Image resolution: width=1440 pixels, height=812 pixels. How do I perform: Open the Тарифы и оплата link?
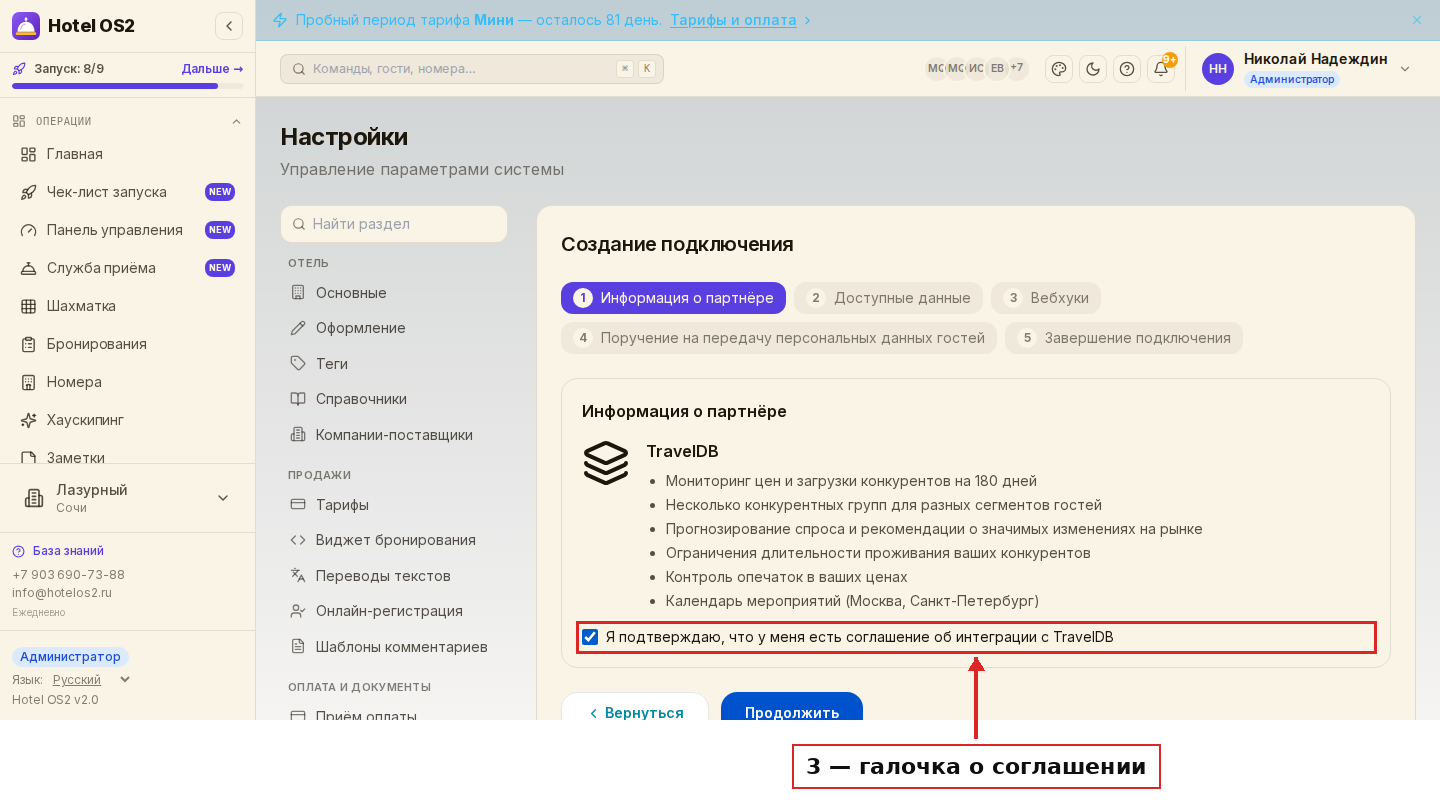[x=733, y=20]
